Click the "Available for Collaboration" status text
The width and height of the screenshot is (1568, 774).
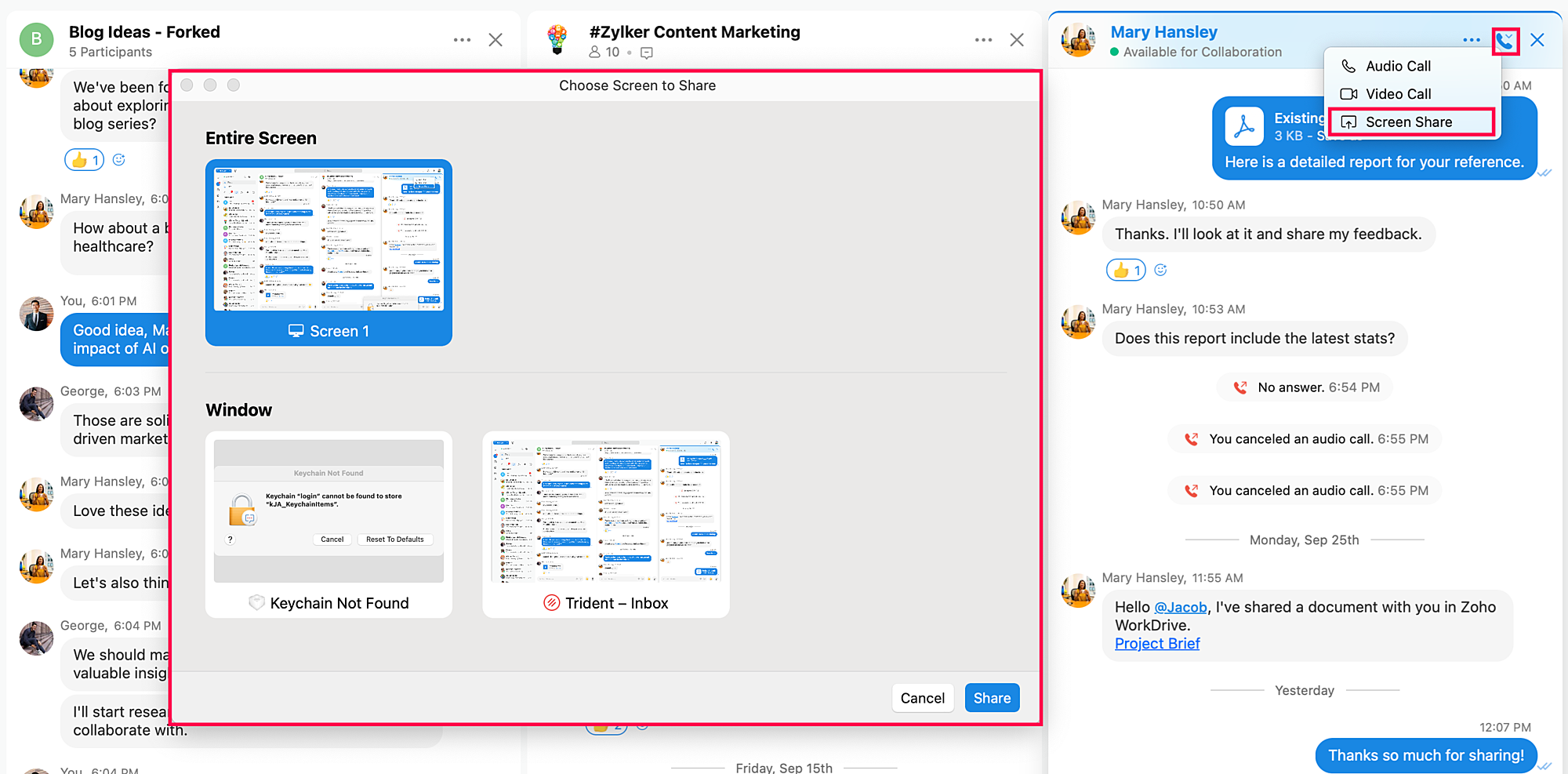(x=1203, y=53)
